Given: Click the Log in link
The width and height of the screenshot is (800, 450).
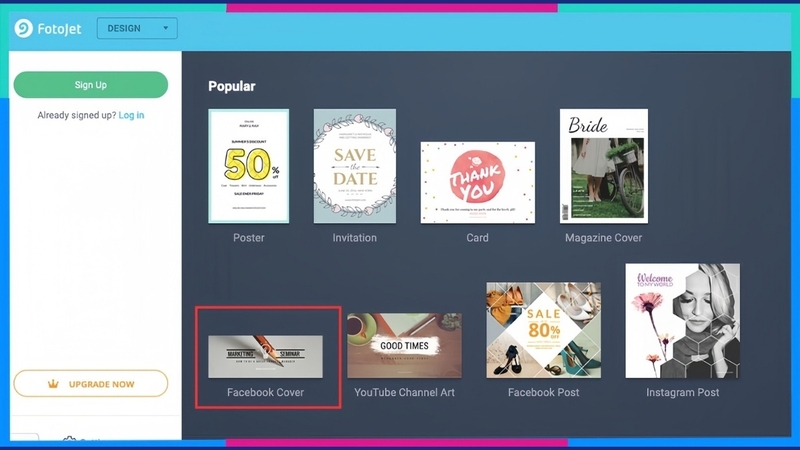Looking at the screenshot, I should 131,115.
